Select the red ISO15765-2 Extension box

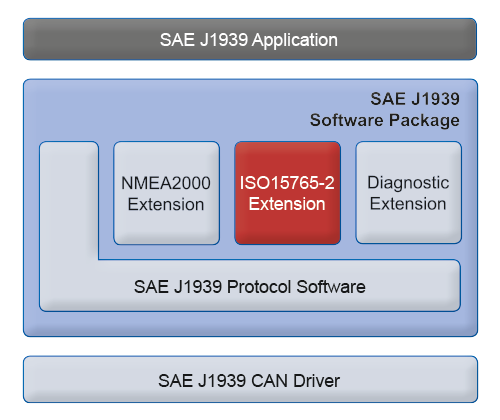[287, 193]
